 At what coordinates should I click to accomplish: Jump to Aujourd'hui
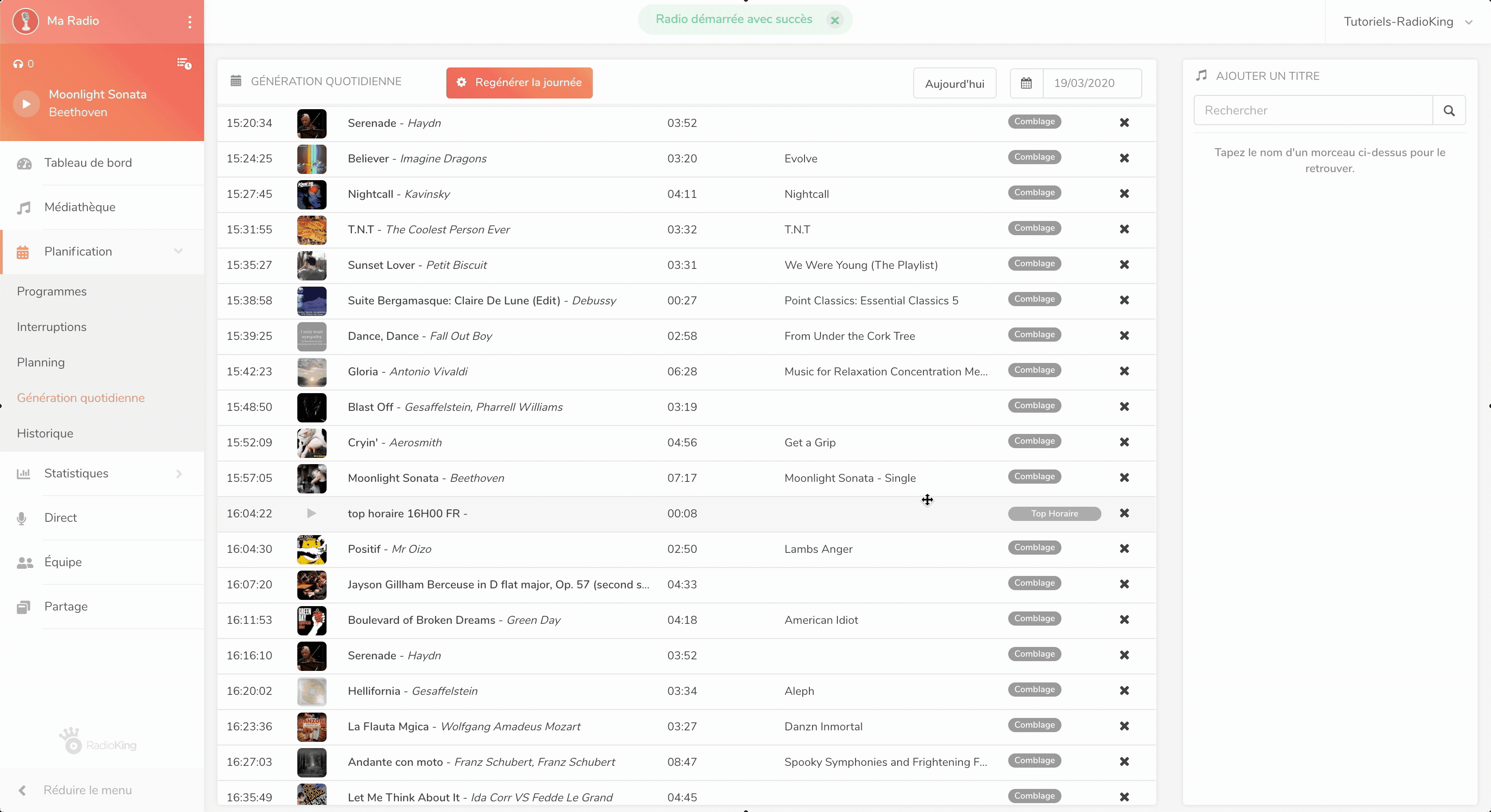[x=955, y=84]
